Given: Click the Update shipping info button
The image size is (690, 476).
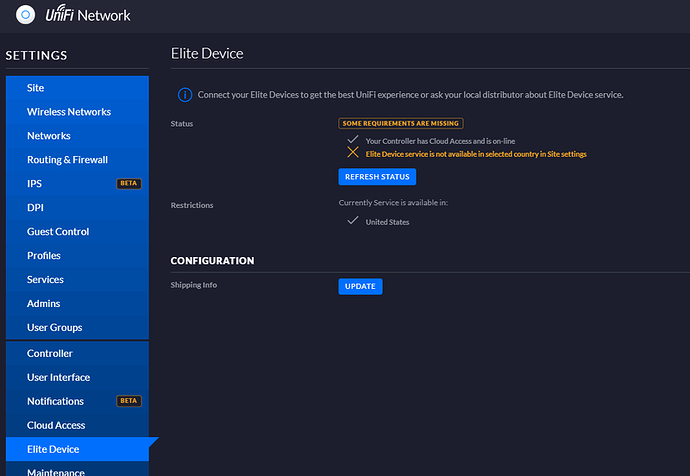Looking at the screenshot, I should pos(360,286).
